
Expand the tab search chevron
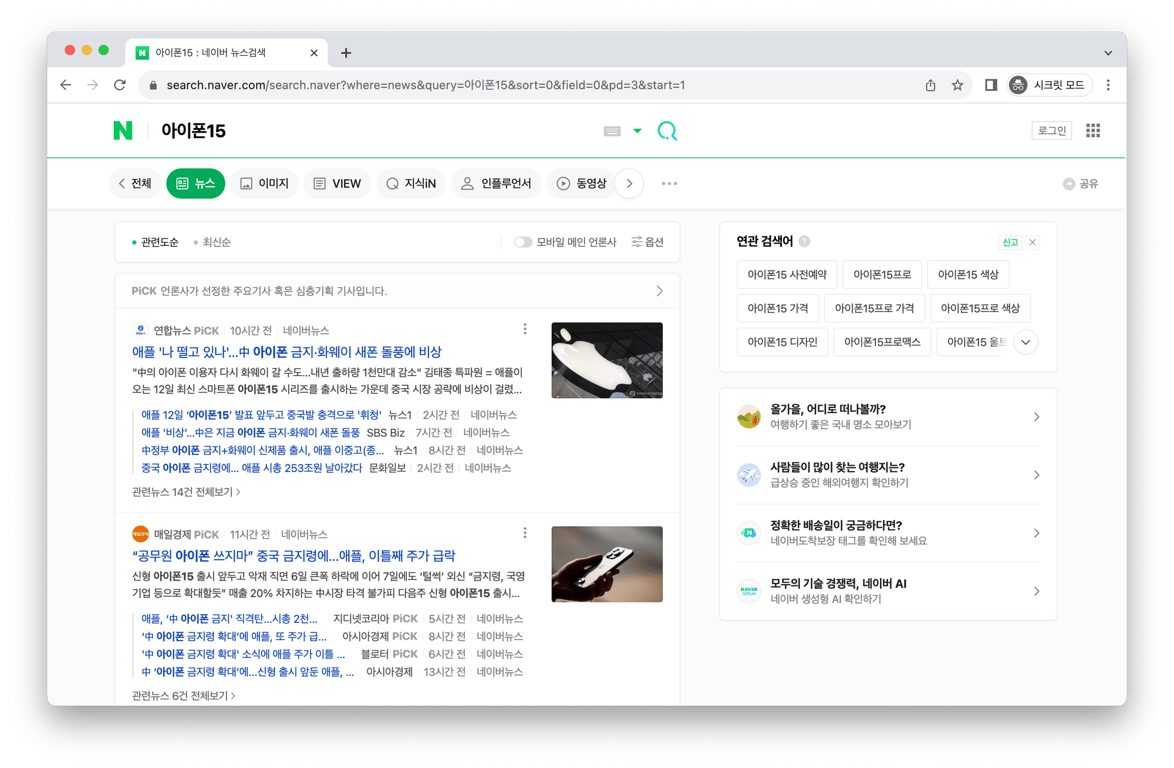click(x=1108, y=53)
